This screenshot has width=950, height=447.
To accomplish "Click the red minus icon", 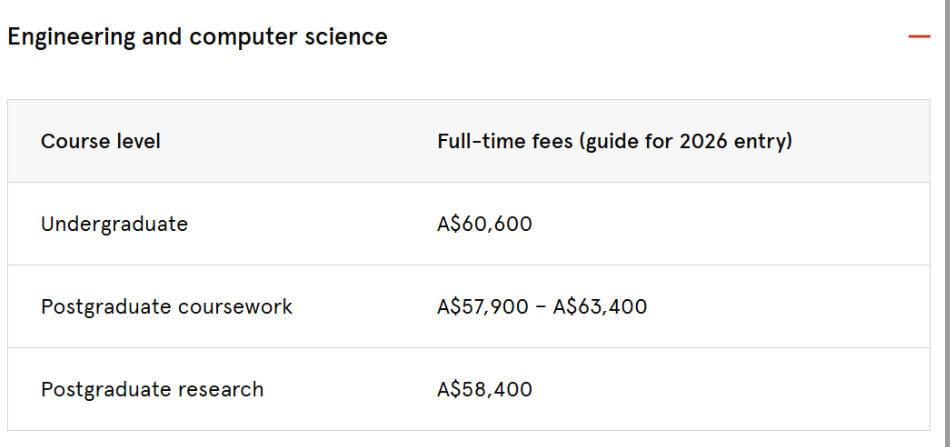I will [919, 38].
